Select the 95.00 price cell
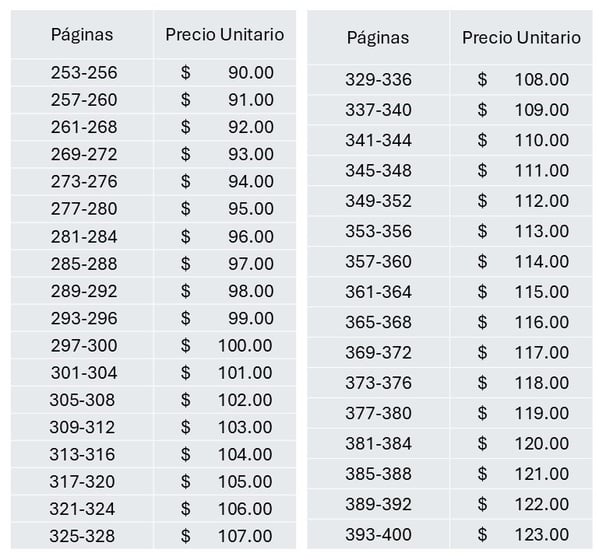The height and width of the screenshot is (560, 606). pos(226,209)
